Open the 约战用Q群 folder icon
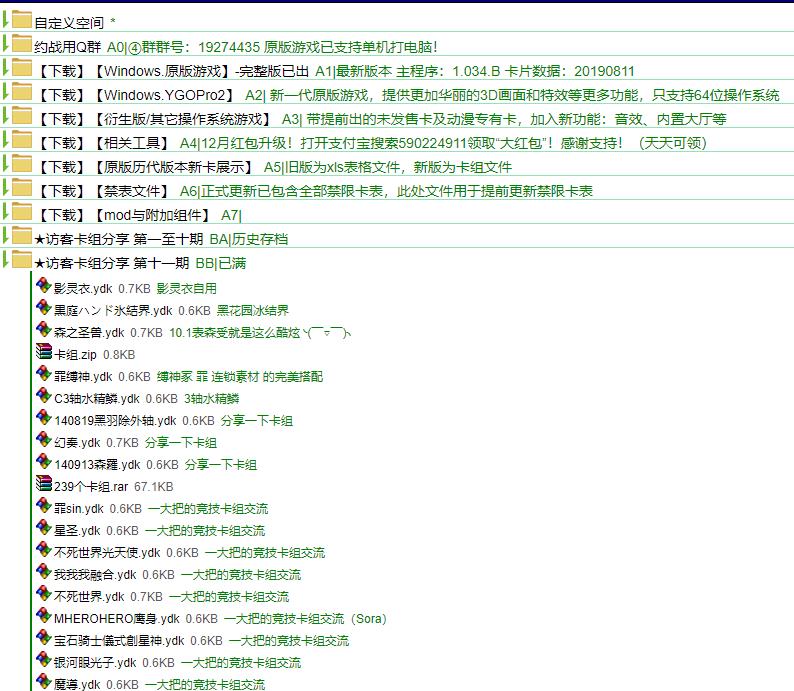Viewport: 794px width, 691px height. pyautogui.click(x=22, y=44)
